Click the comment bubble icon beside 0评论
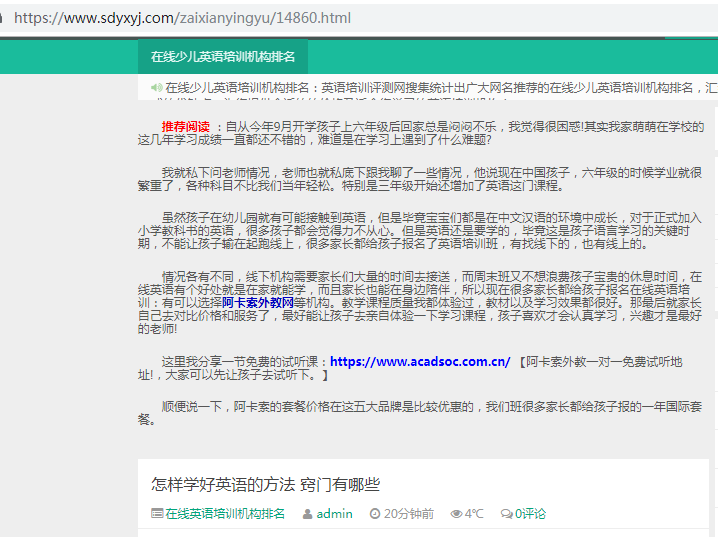The height and width of the screenshot is (537, 718). 507,514
